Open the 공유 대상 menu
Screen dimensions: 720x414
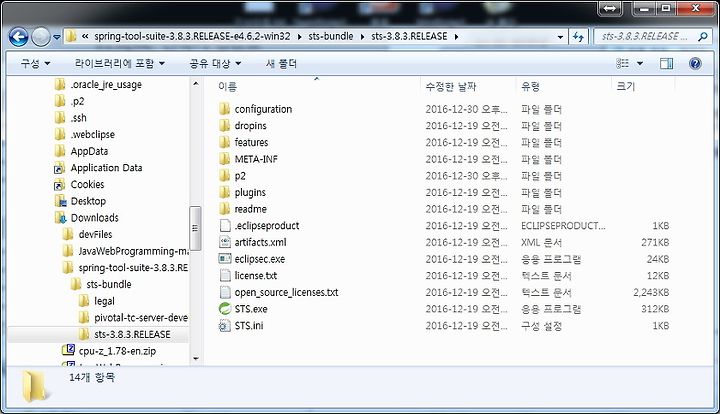[215, 63]
